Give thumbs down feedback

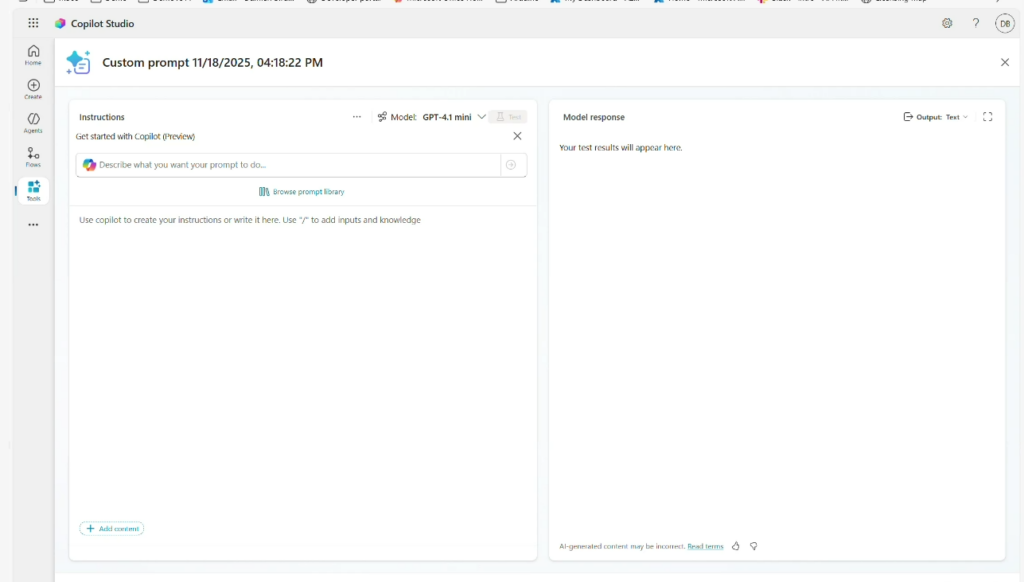[x=754, y=546]
